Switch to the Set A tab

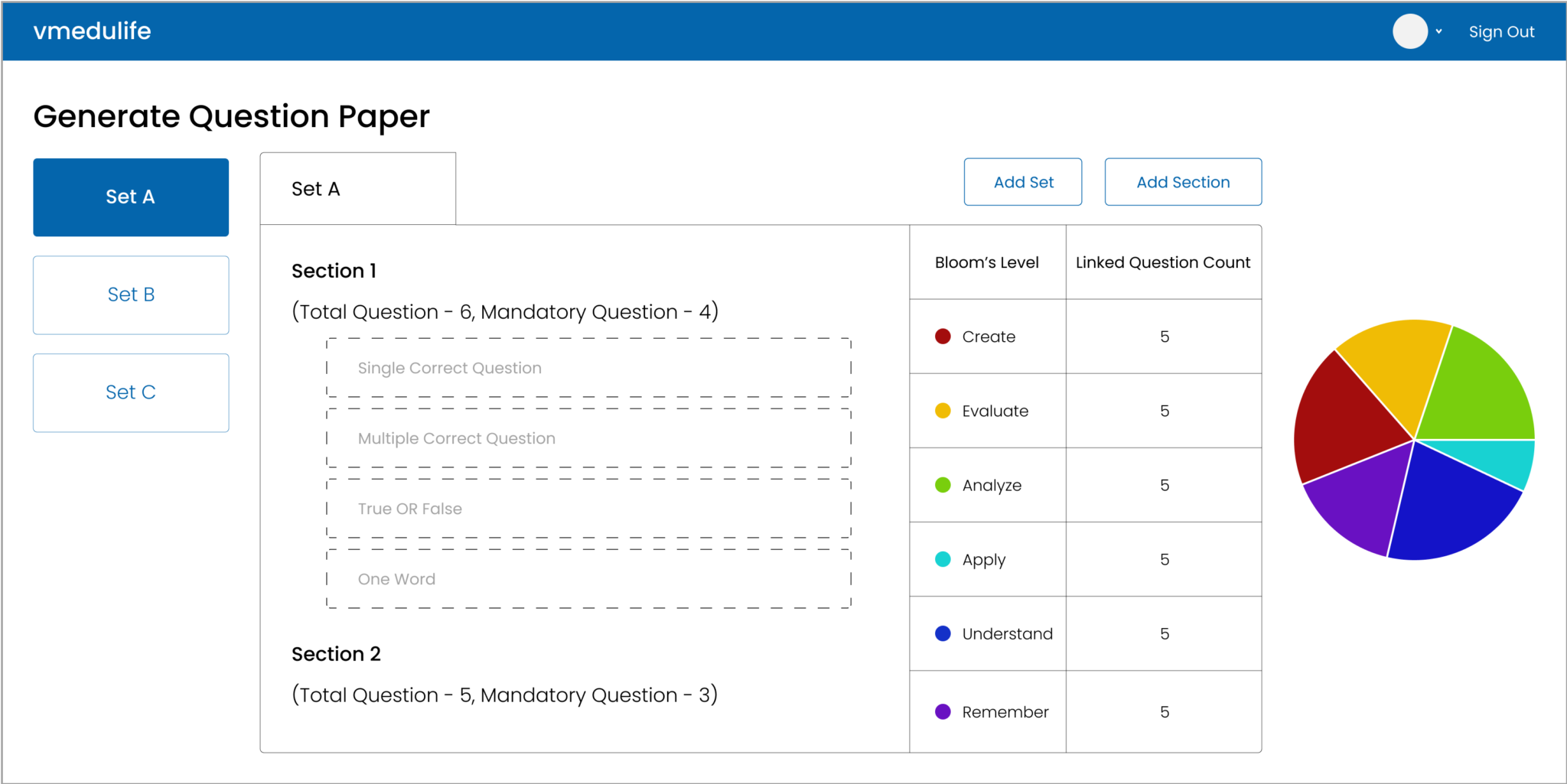315,188
